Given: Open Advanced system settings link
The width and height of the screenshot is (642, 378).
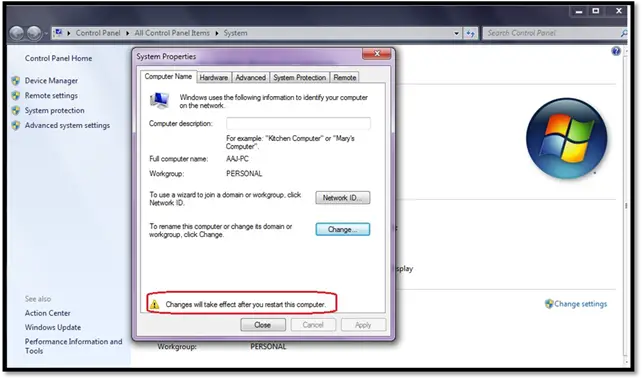Looking at the screenshot, I should [67, 125].
